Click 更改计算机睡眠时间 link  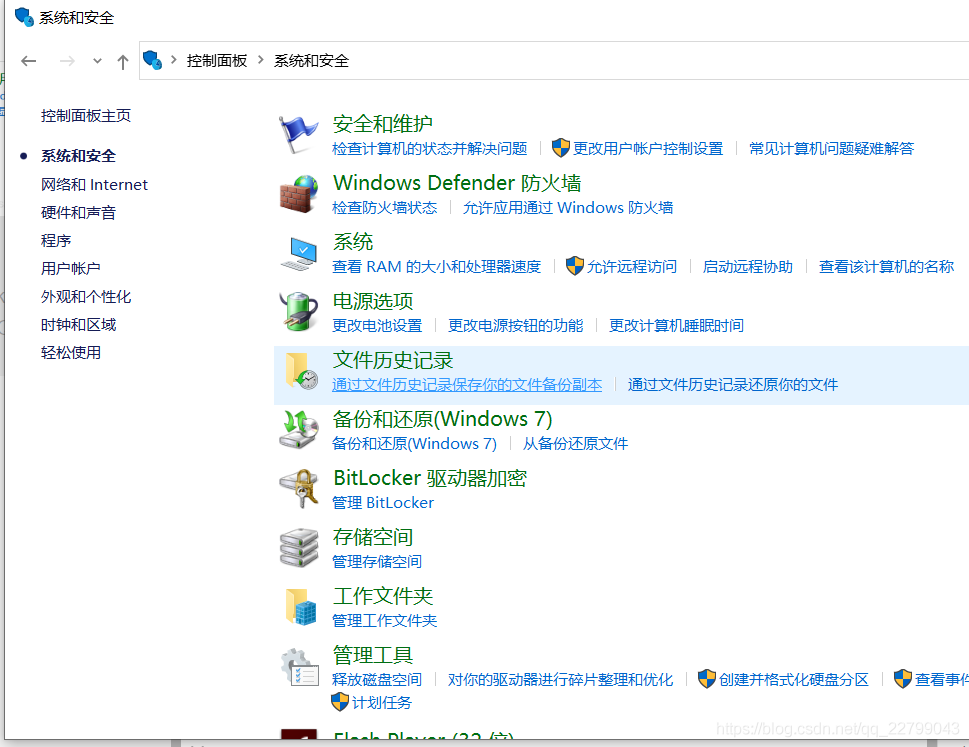point(676,326)
